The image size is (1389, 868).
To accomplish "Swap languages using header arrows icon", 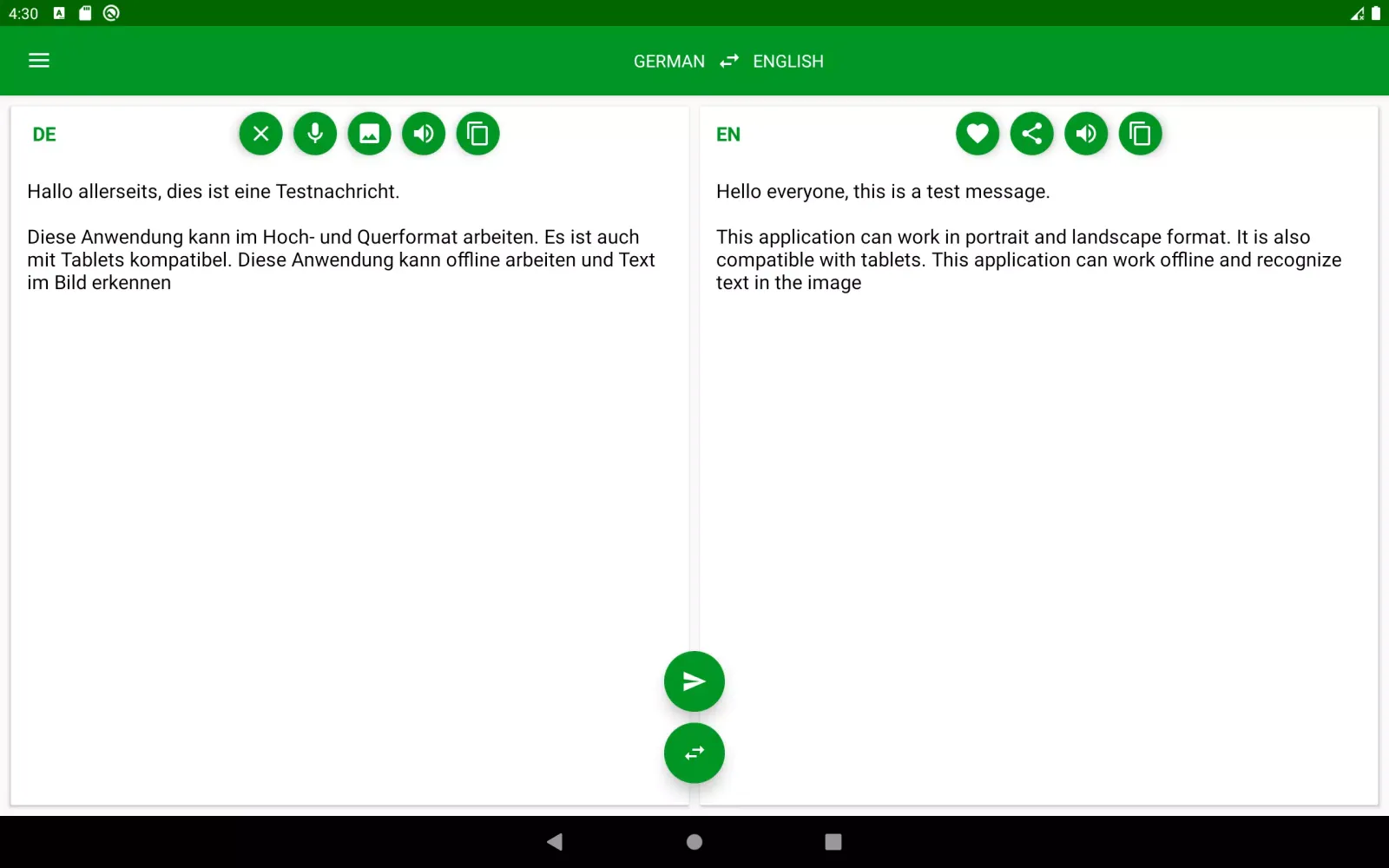I will pyautogui.click(x=729, y=61).
